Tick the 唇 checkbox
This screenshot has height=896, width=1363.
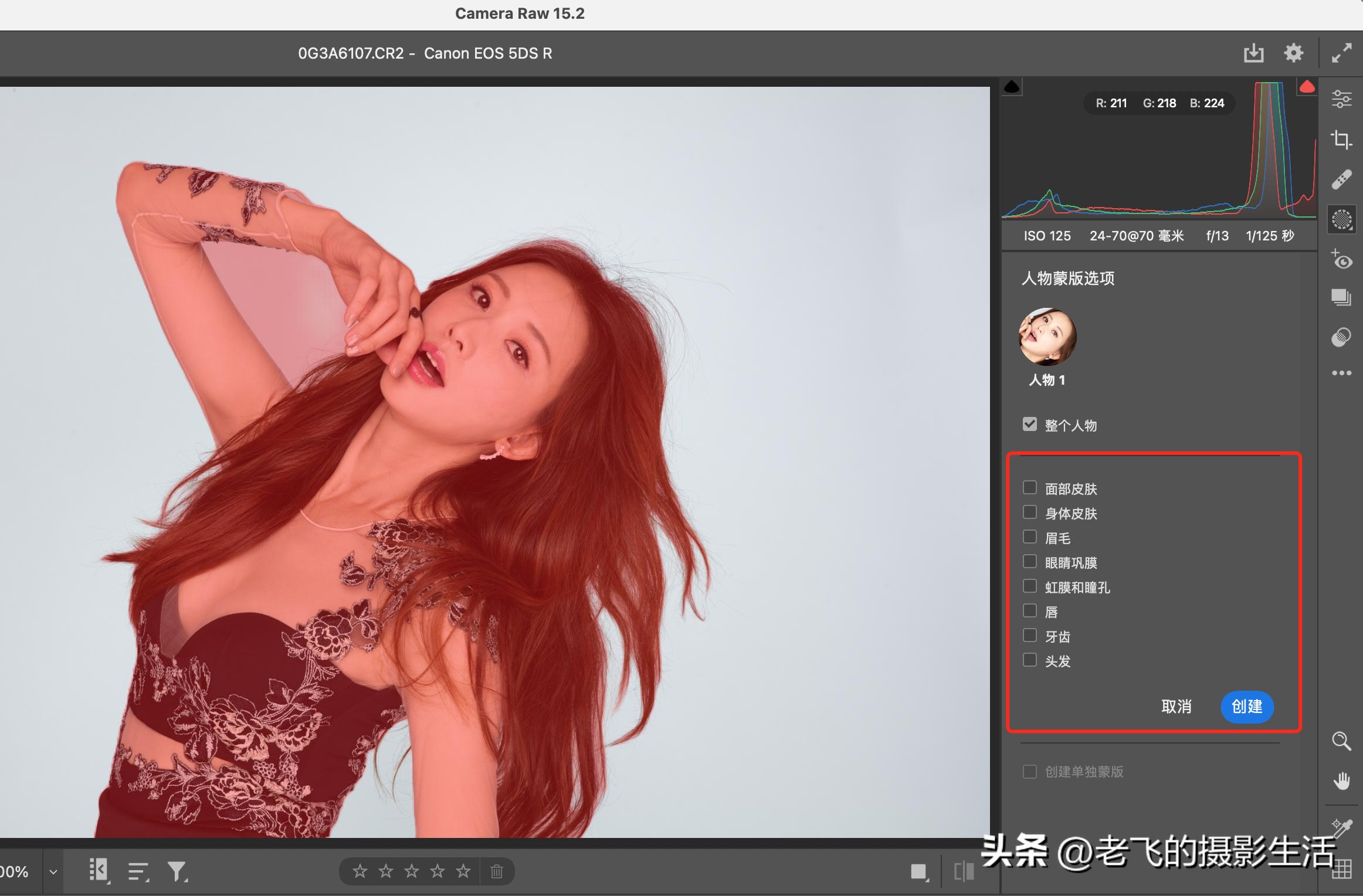coord(1029,611)
